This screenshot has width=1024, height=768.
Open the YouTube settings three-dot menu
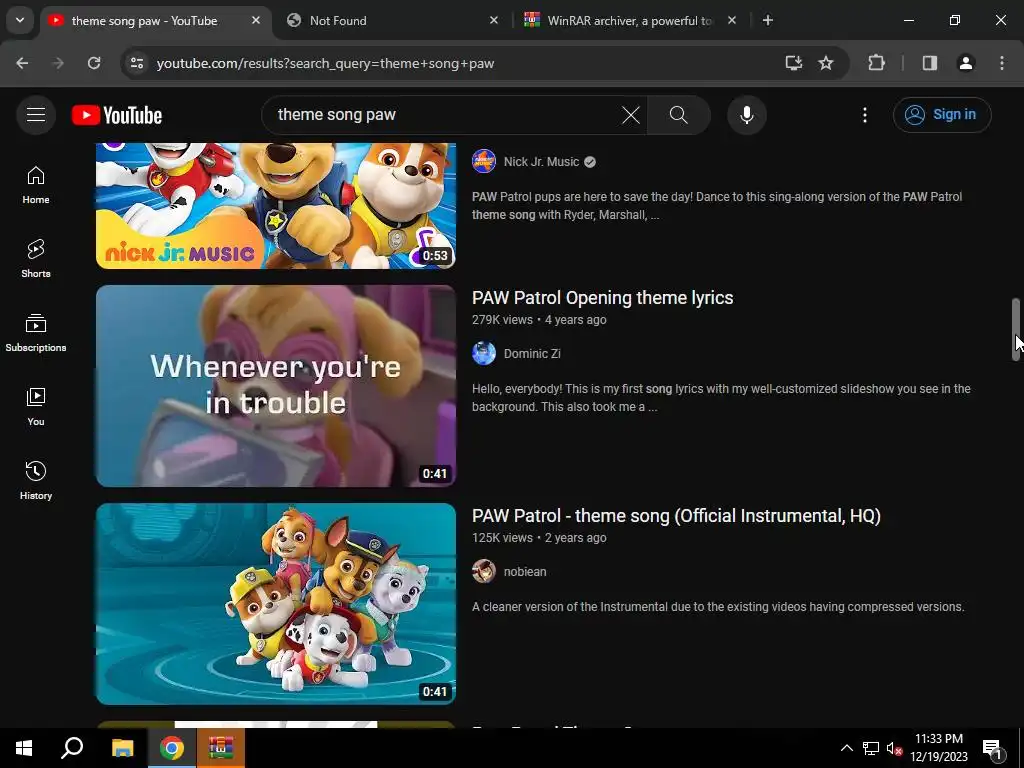(865, 115)
